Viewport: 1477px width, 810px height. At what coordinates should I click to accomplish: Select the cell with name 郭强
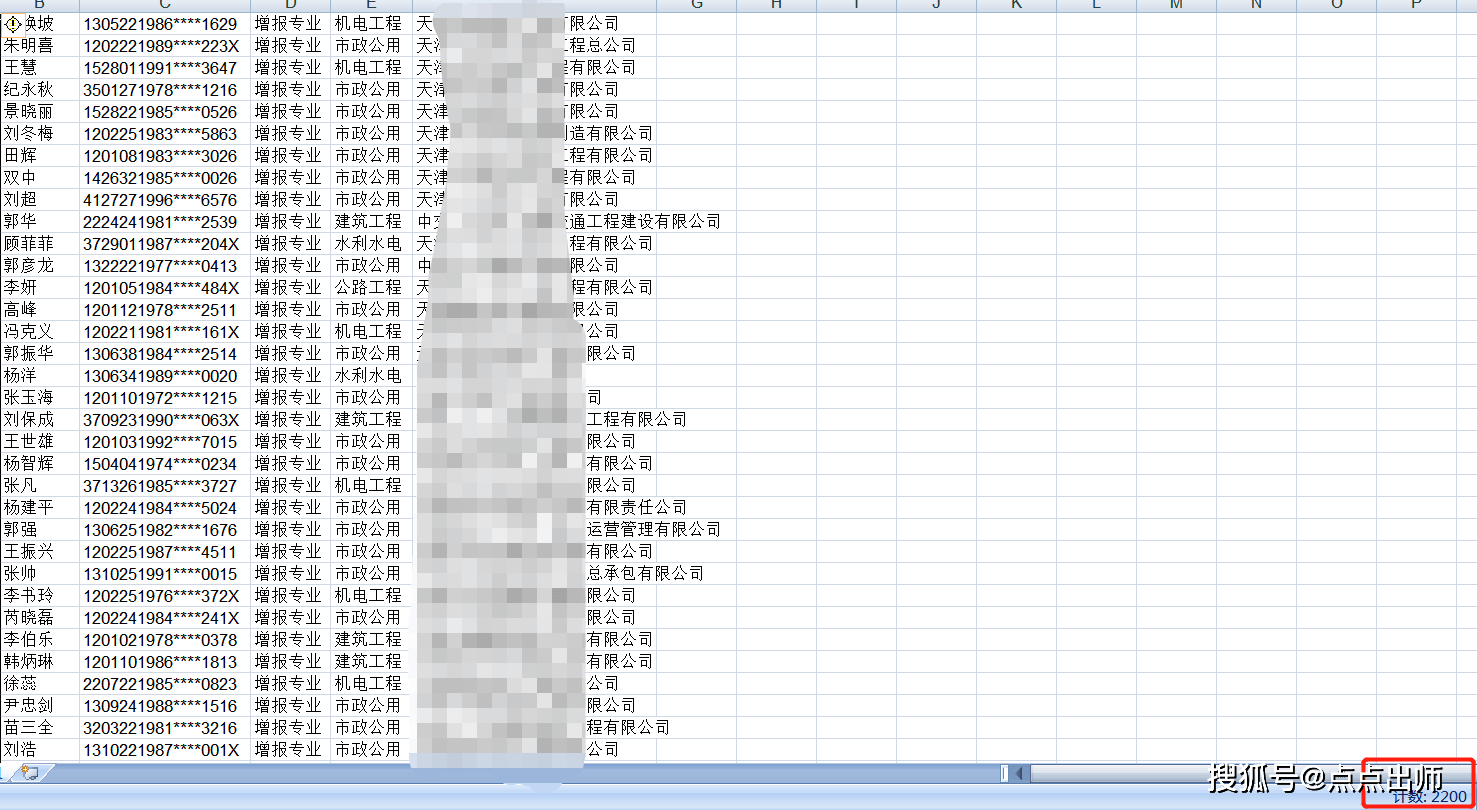point(40,529)
